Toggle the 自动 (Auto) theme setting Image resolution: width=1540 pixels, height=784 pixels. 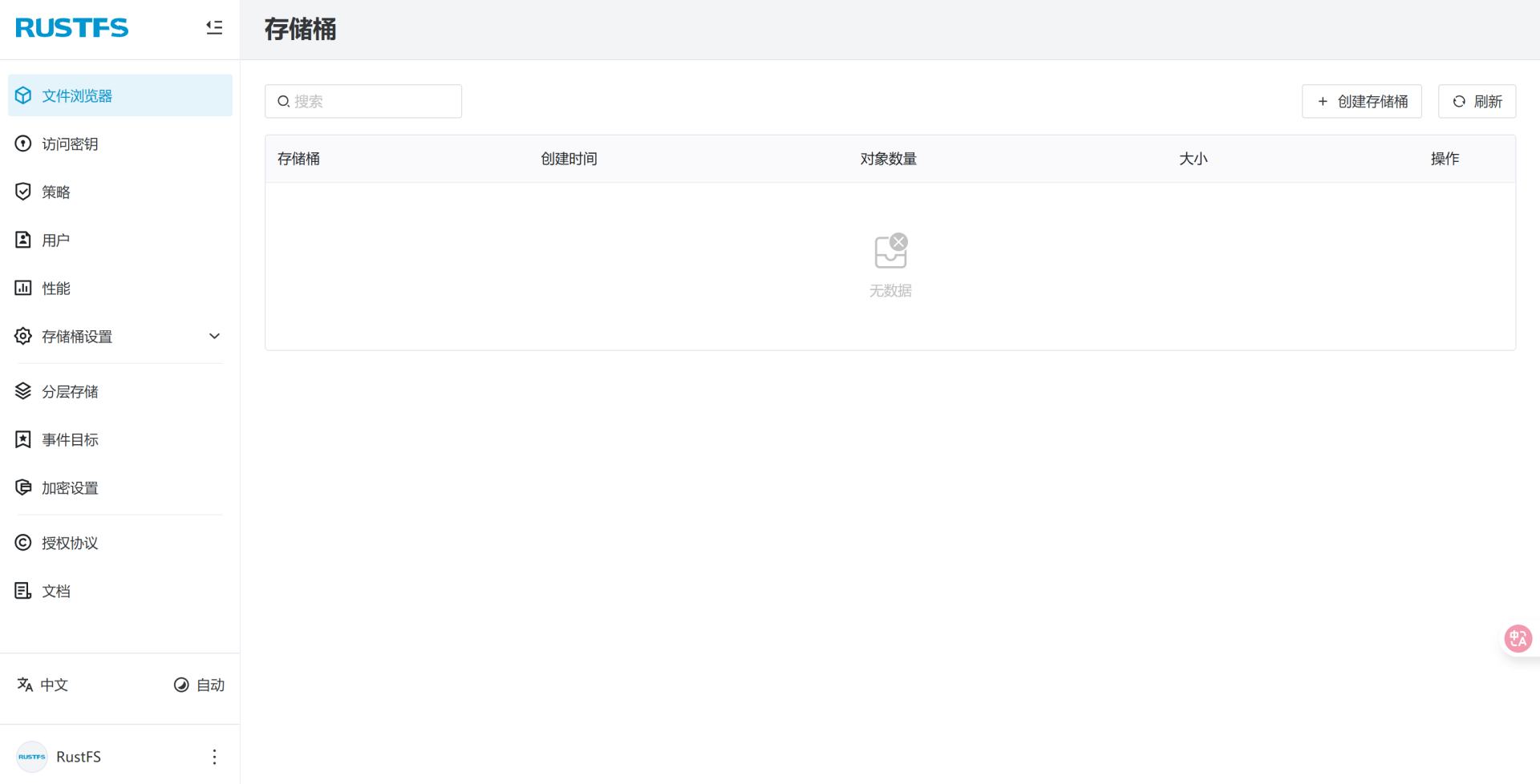pos(199,685)
